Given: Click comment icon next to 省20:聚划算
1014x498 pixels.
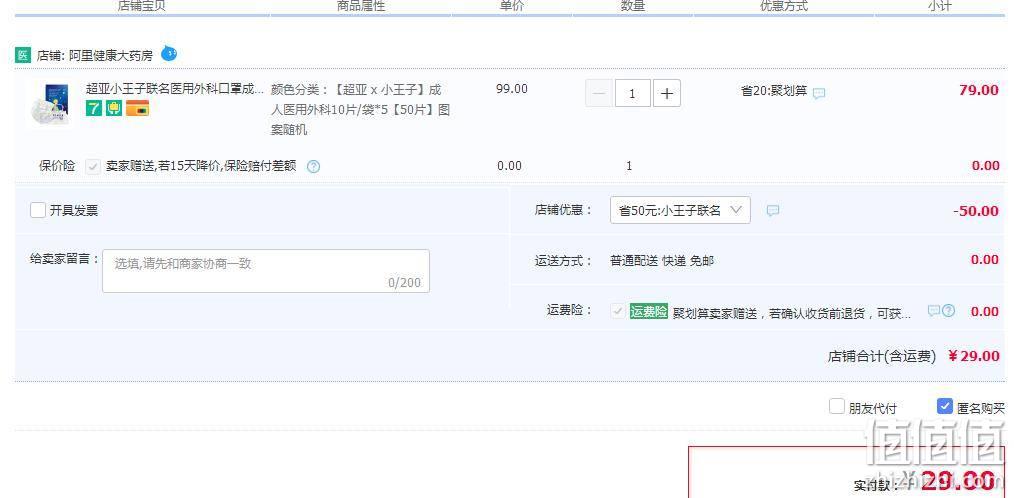Looking at the screenshot, I should pyautogui.click(x=819, y=93).
